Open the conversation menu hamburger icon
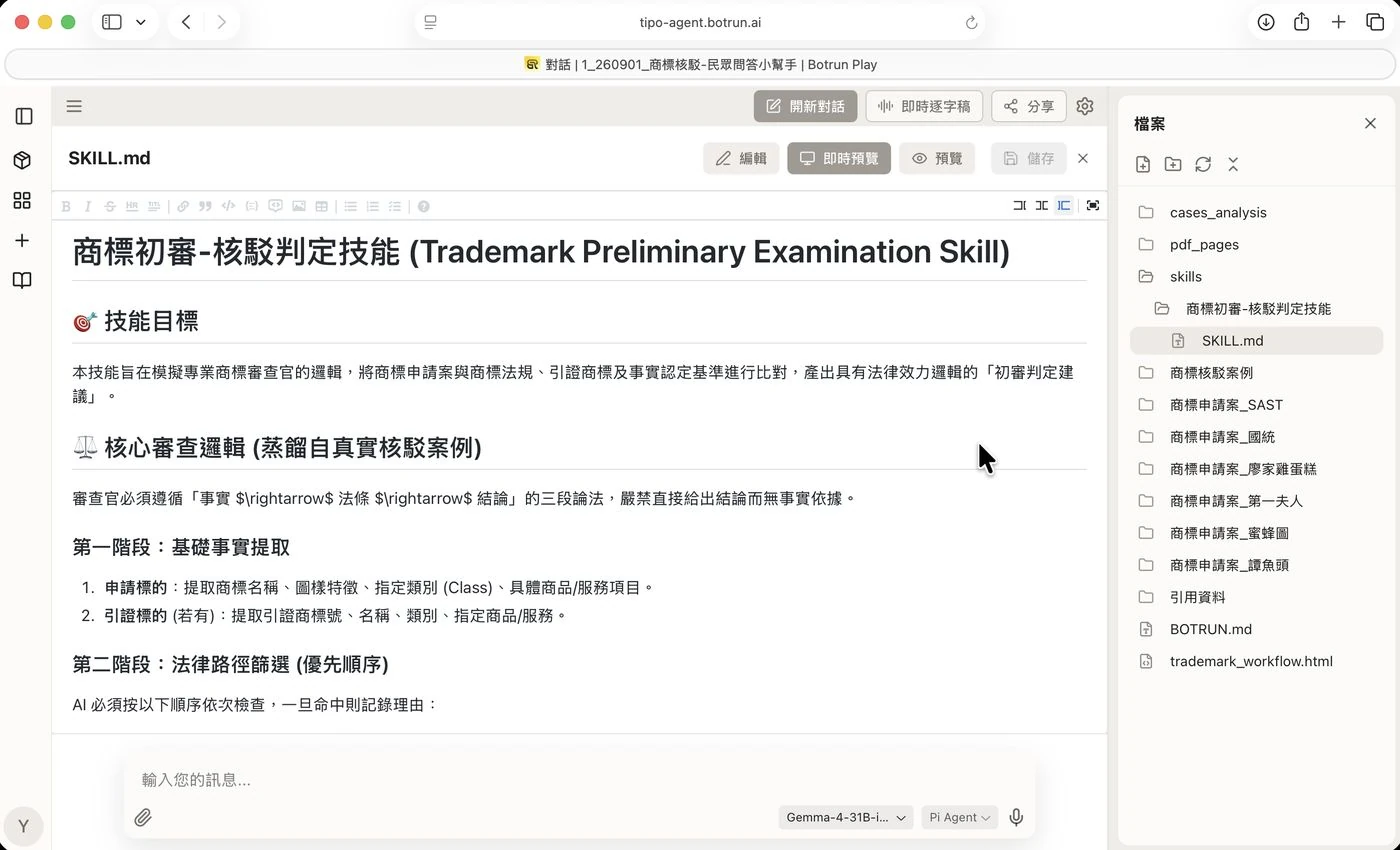 pyautogui.click(x=74, y=106)
